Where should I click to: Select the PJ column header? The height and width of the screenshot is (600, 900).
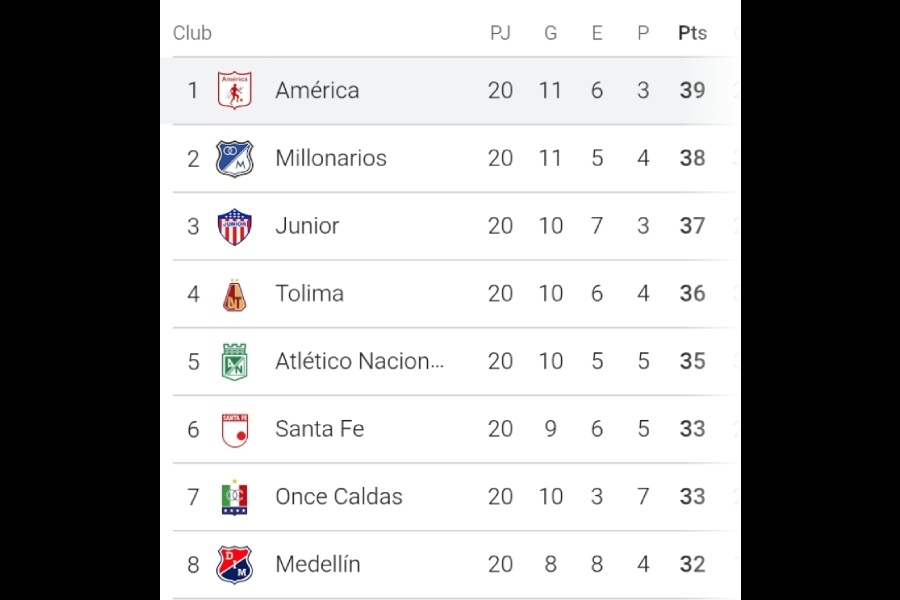500,33
